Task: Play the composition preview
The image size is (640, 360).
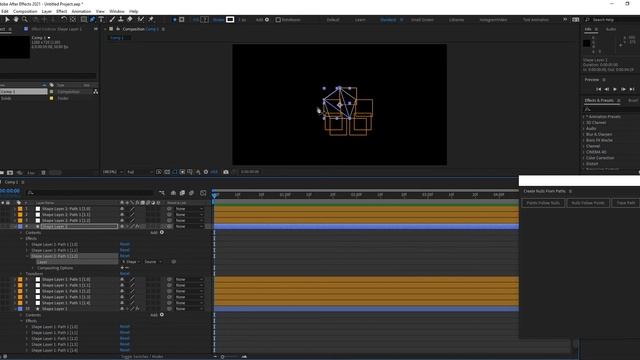Action: 615,89
